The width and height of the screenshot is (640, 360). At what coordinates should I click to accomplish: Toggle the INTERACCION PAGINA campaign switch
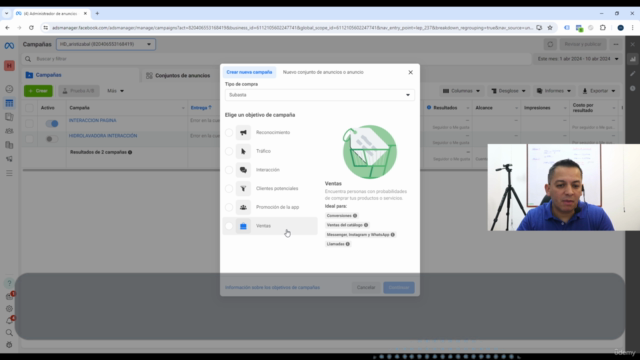point(52,123)
